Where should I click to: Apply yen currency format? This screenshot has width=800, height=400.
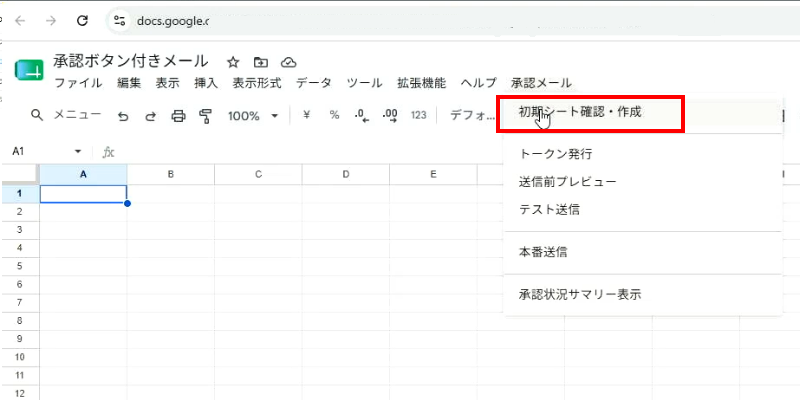click(x=307, y=115)
